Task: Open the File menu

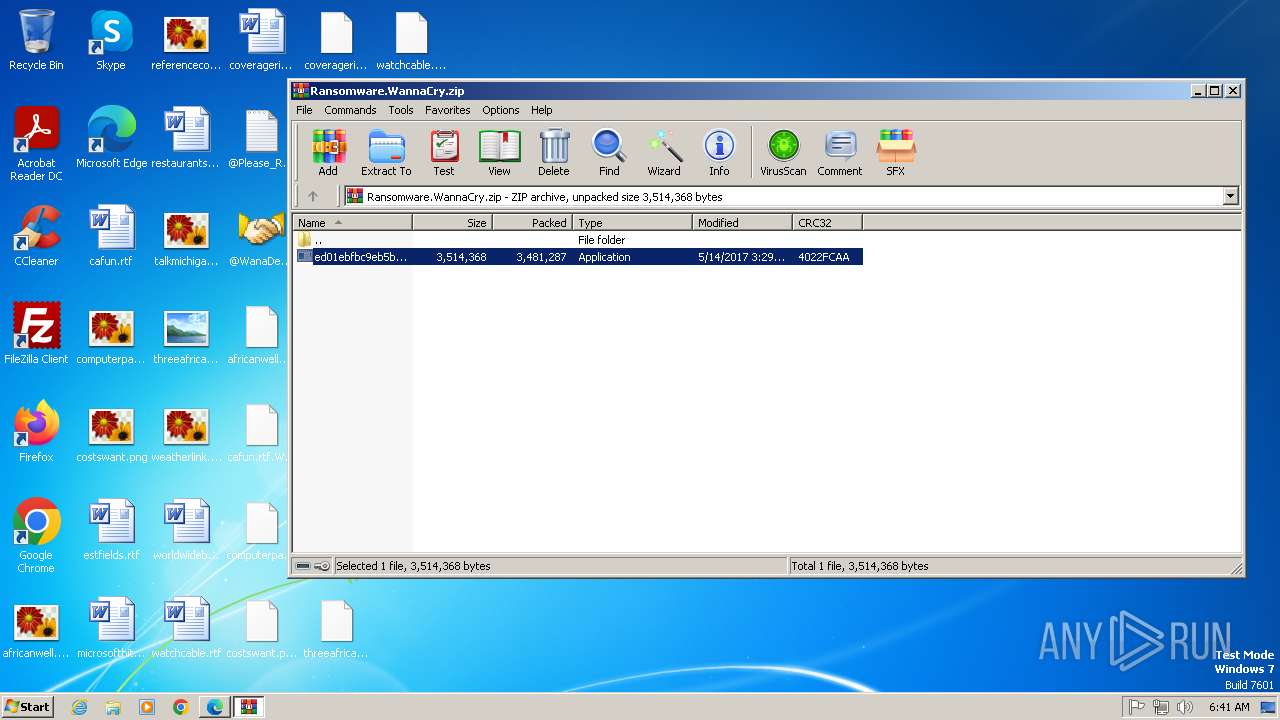Action: (x=304, y=110)
